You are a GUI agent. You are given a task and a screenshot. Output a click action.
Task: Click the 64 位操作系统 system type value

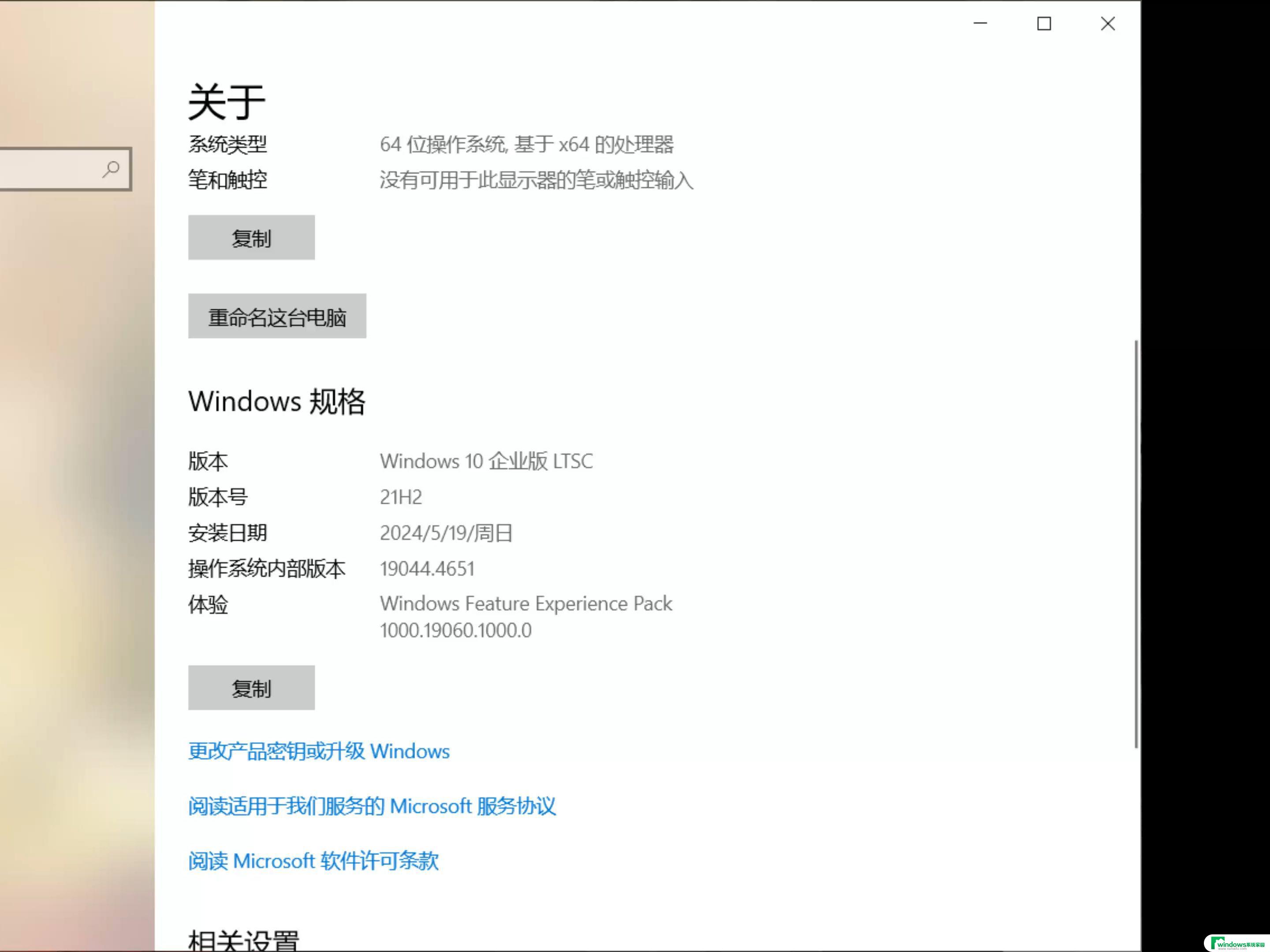[x=526, y=144]
